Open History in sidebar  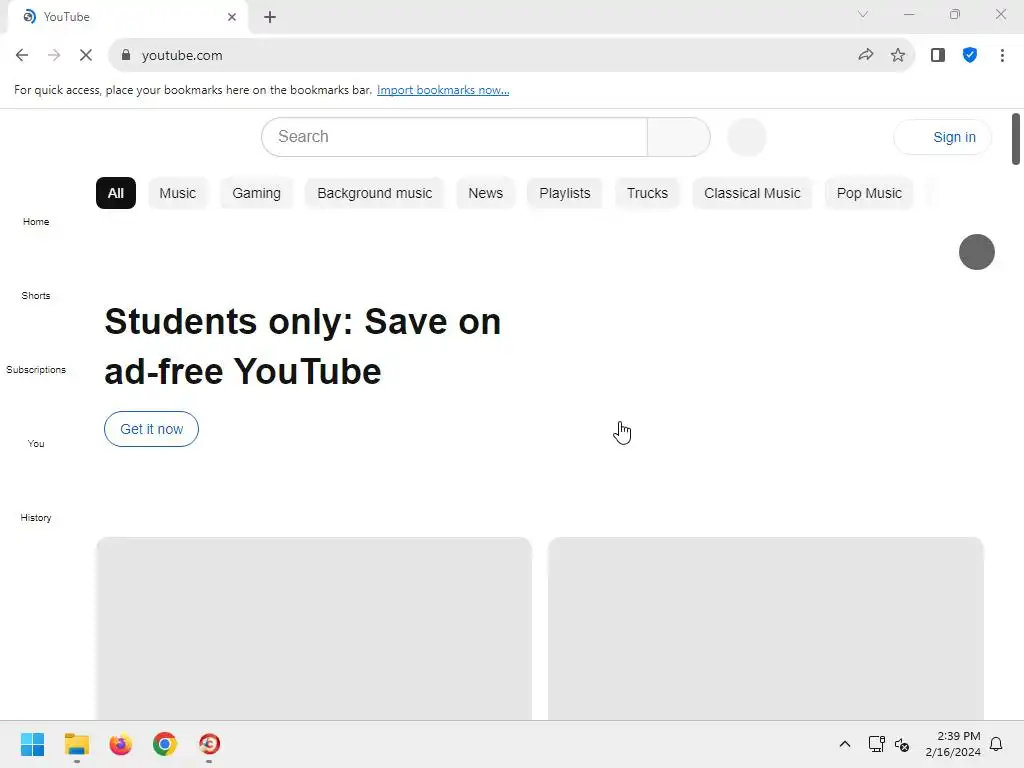[x=36, y=517]
